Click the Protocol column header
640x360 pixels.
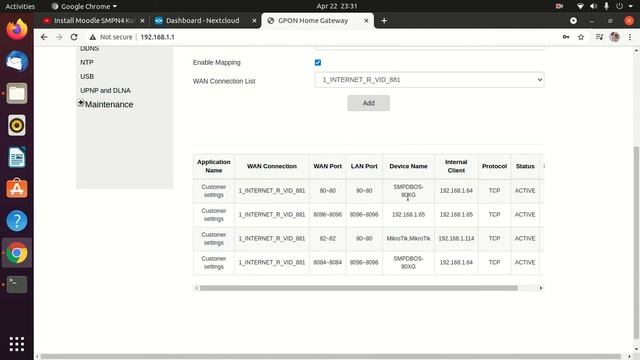coord(494,166)
